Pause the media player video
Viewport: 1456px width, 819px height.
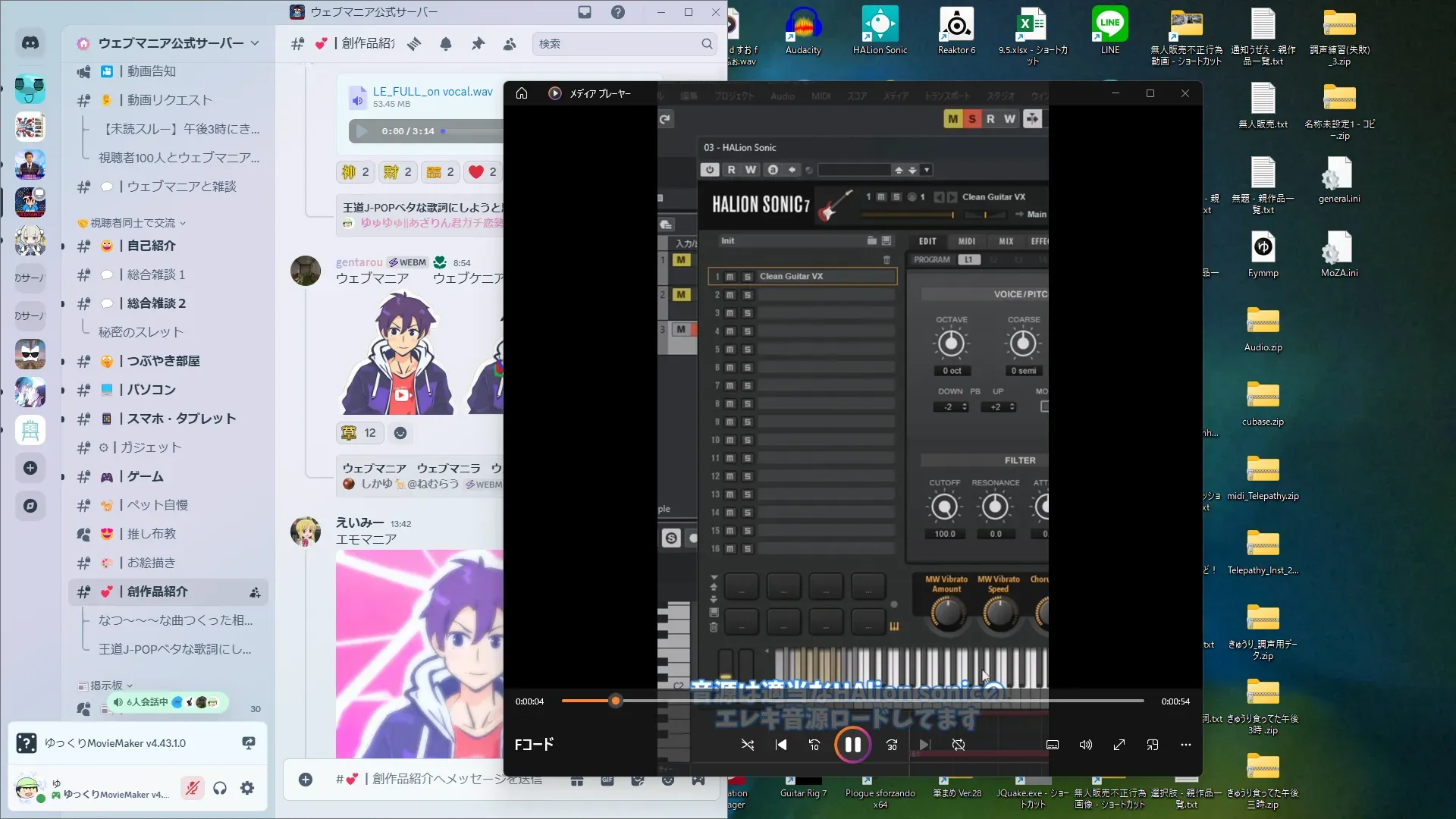pyautogui.click(x=852, y=745)
